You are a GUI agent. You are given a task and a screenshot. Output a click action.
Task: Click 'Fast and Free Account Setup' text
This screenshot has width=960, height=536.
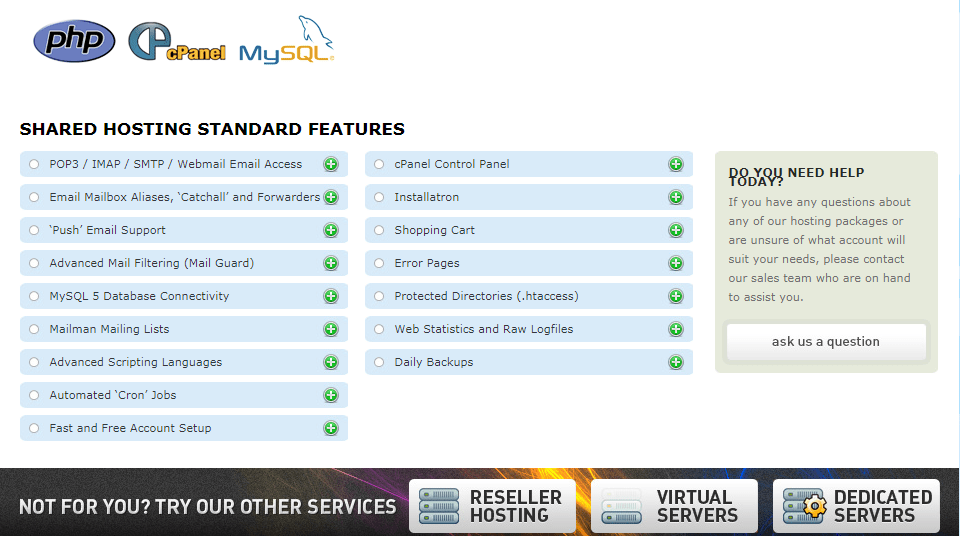130,428
